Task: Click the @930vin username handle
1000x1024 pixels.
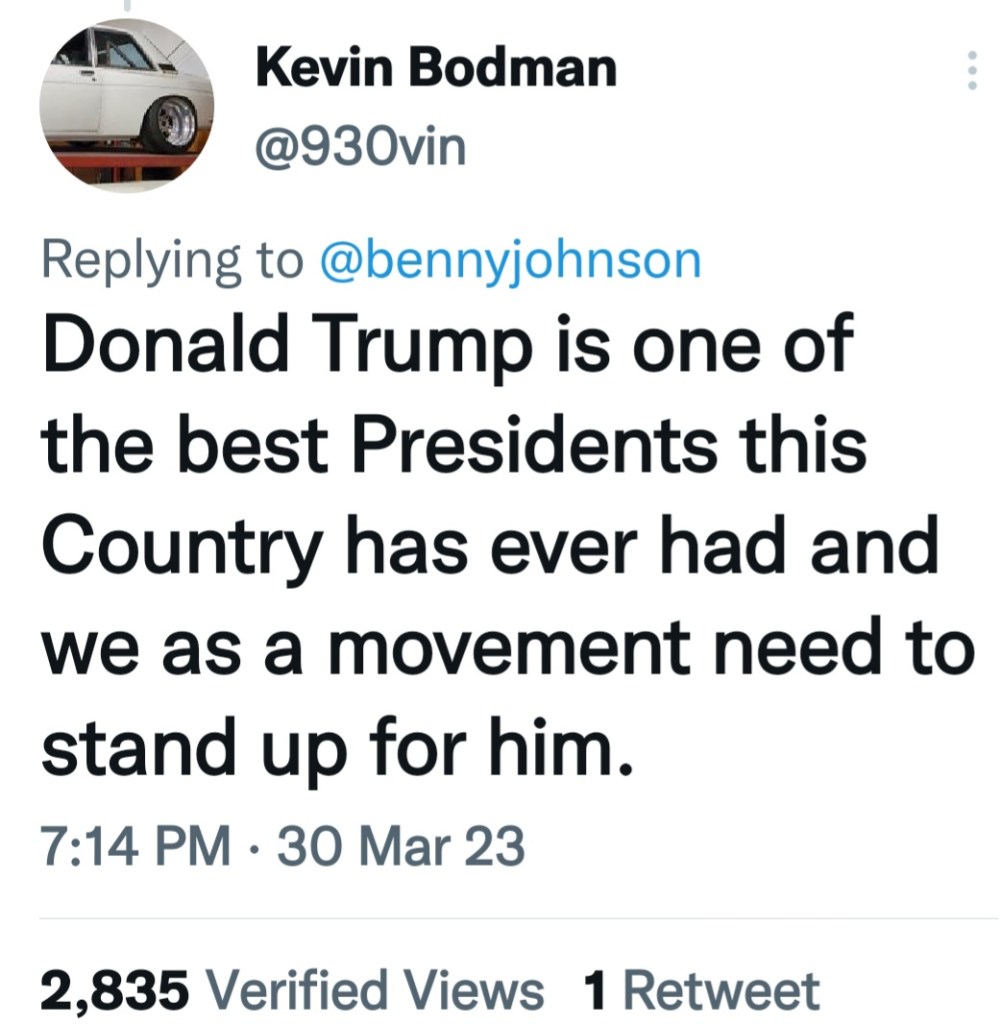Action: point(361,147)
